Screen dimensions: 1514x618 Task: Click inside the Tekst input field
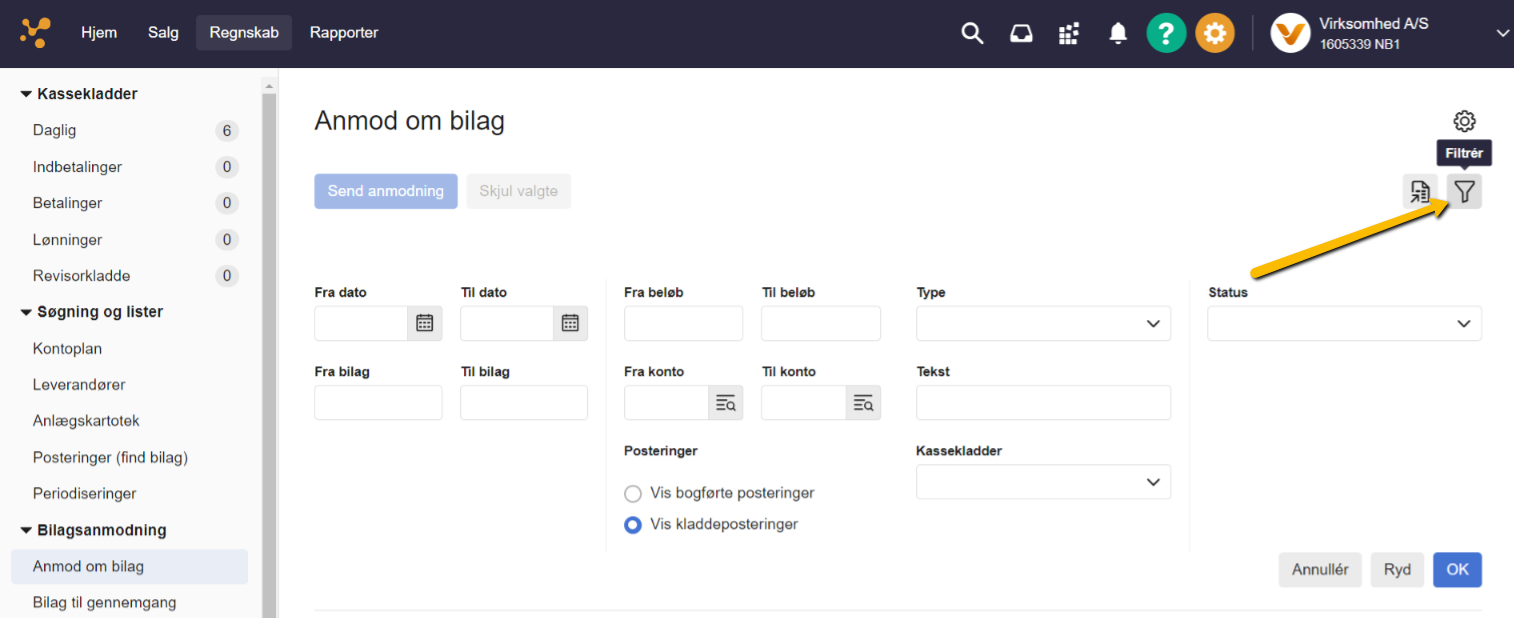point(1043,402)
